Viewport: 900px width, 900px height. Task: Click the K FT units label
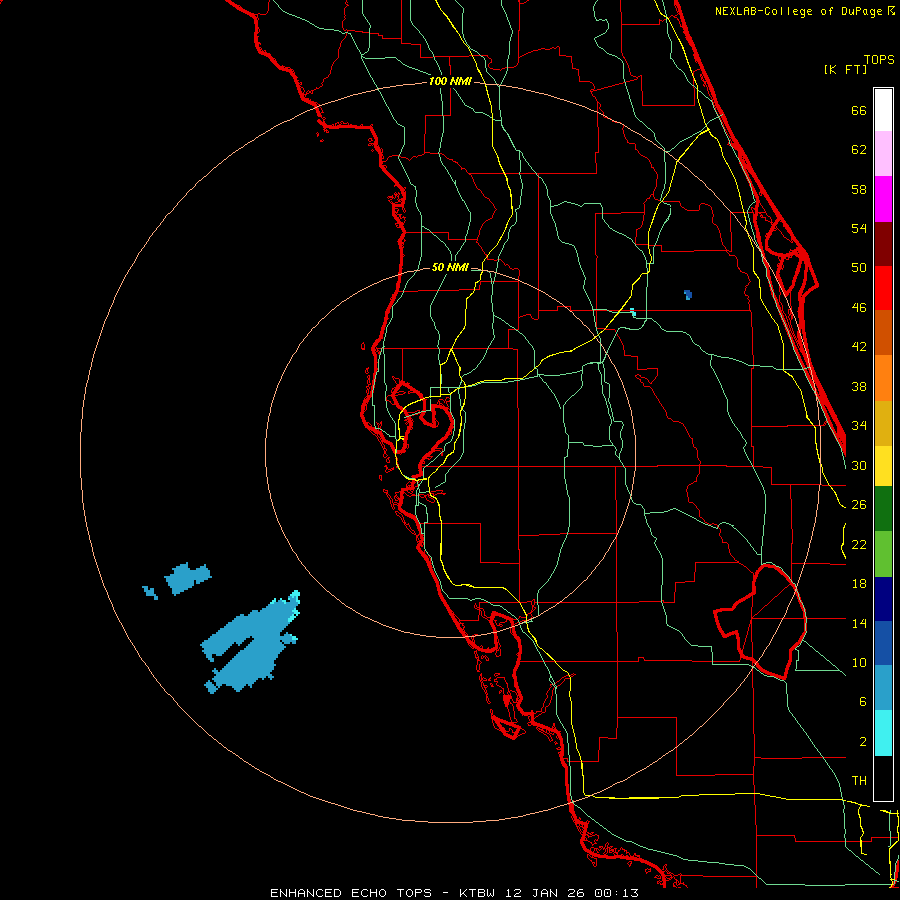(x=845, y=69)
